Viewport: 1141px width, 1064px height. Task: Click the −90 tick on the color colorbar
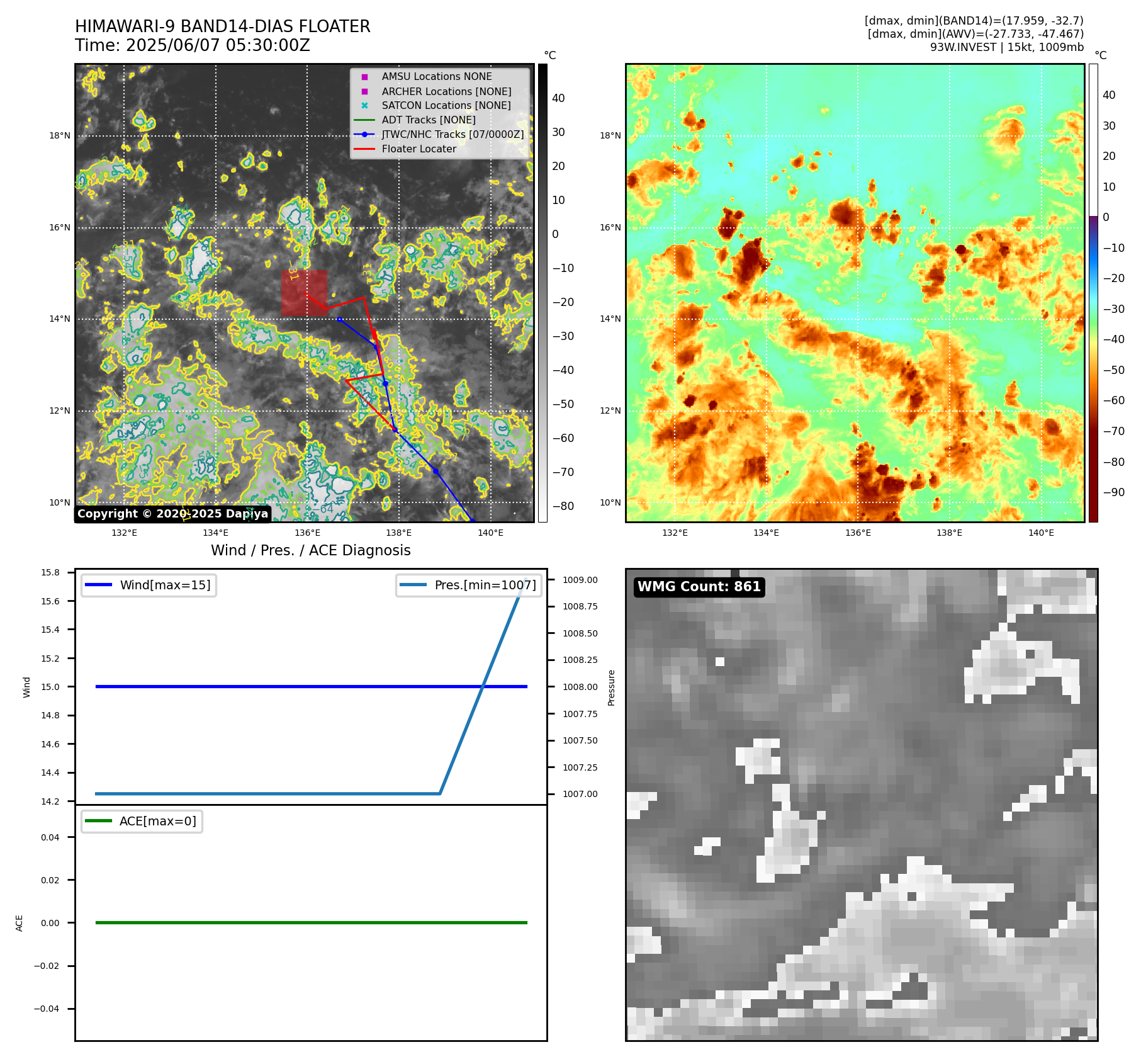[1114, 492]
